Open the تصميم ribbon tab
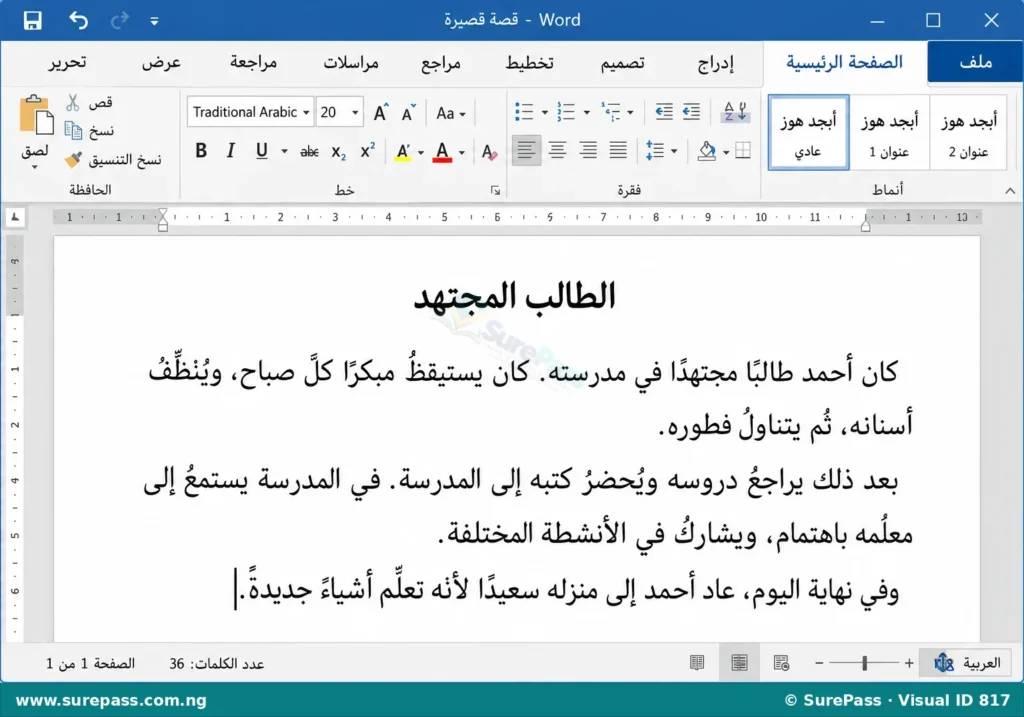The height and width of the screenshot is (717, 1024). pyautogui.click(x=622, y=63)
